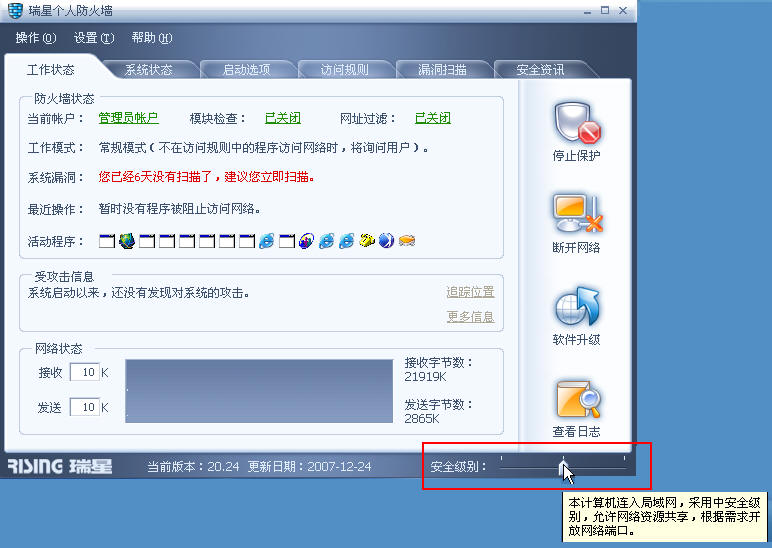Image resolution: width=772 pixels, height=548 pixels.
Task: Click 已关闭 link next to 模块检查
Action: [283, 118]
